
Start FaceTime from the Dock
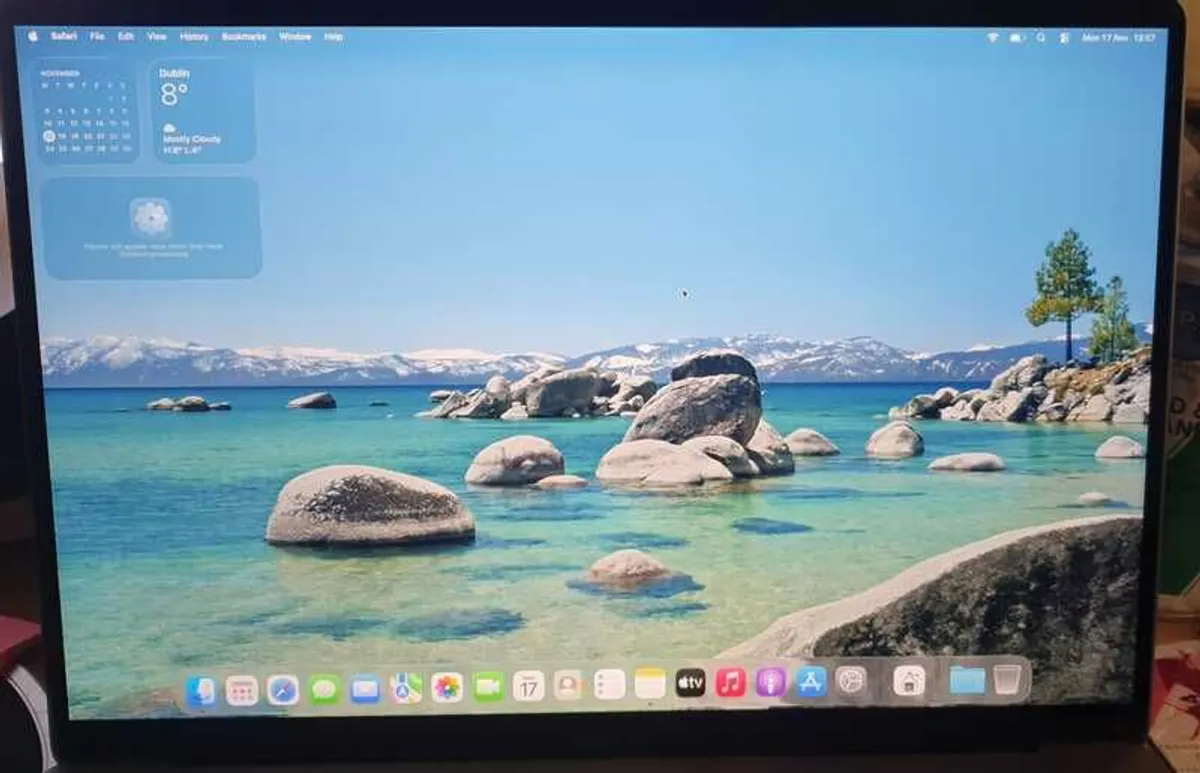pyautogui.click(x=485, y=686)
